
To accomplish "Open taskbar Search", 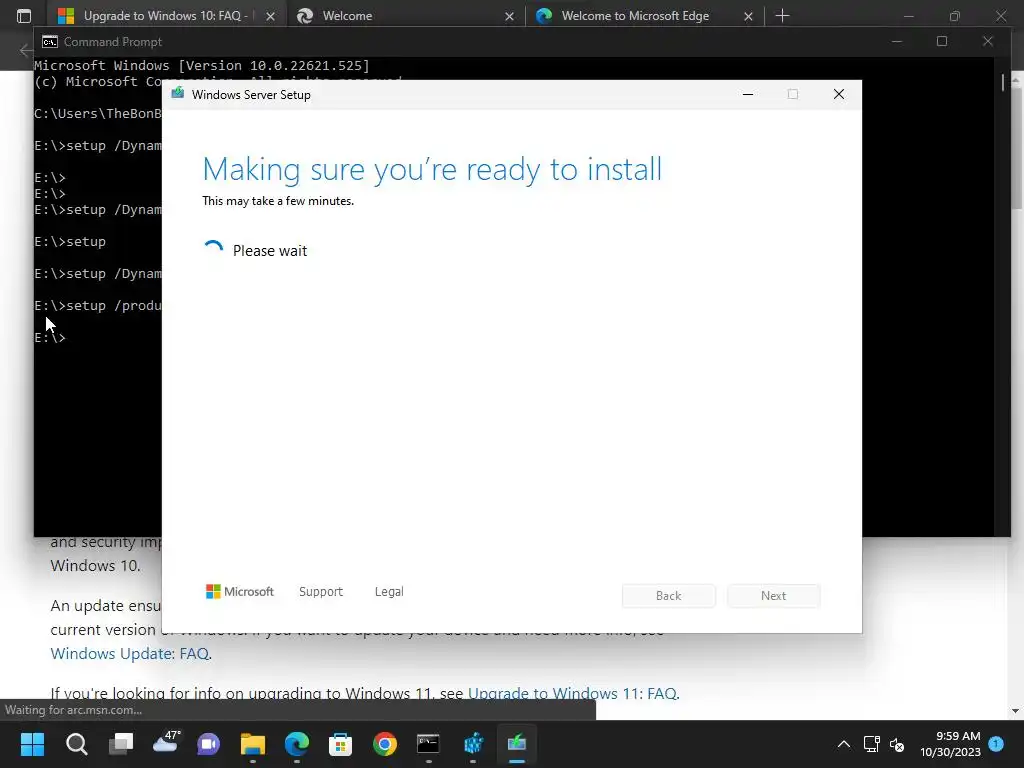I will 76,744.
